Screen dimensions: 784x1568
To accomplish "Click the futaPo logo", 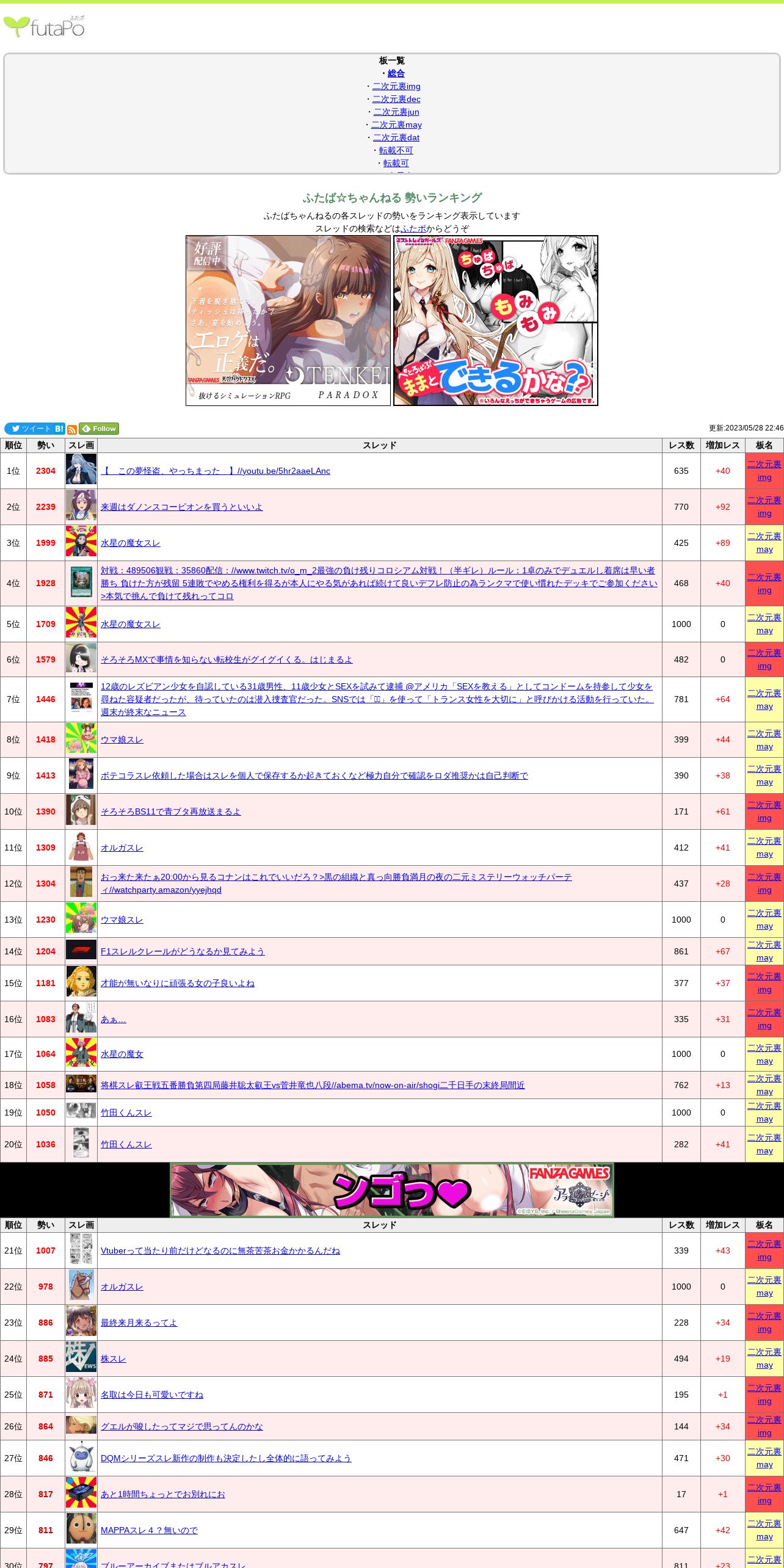I will (44, 27).
